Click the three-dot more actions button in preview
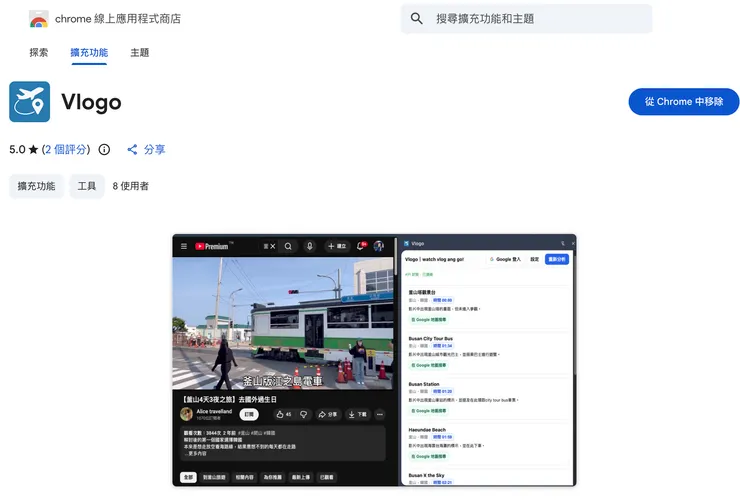Viewport: 740px width, 502px height. [380, 414]
